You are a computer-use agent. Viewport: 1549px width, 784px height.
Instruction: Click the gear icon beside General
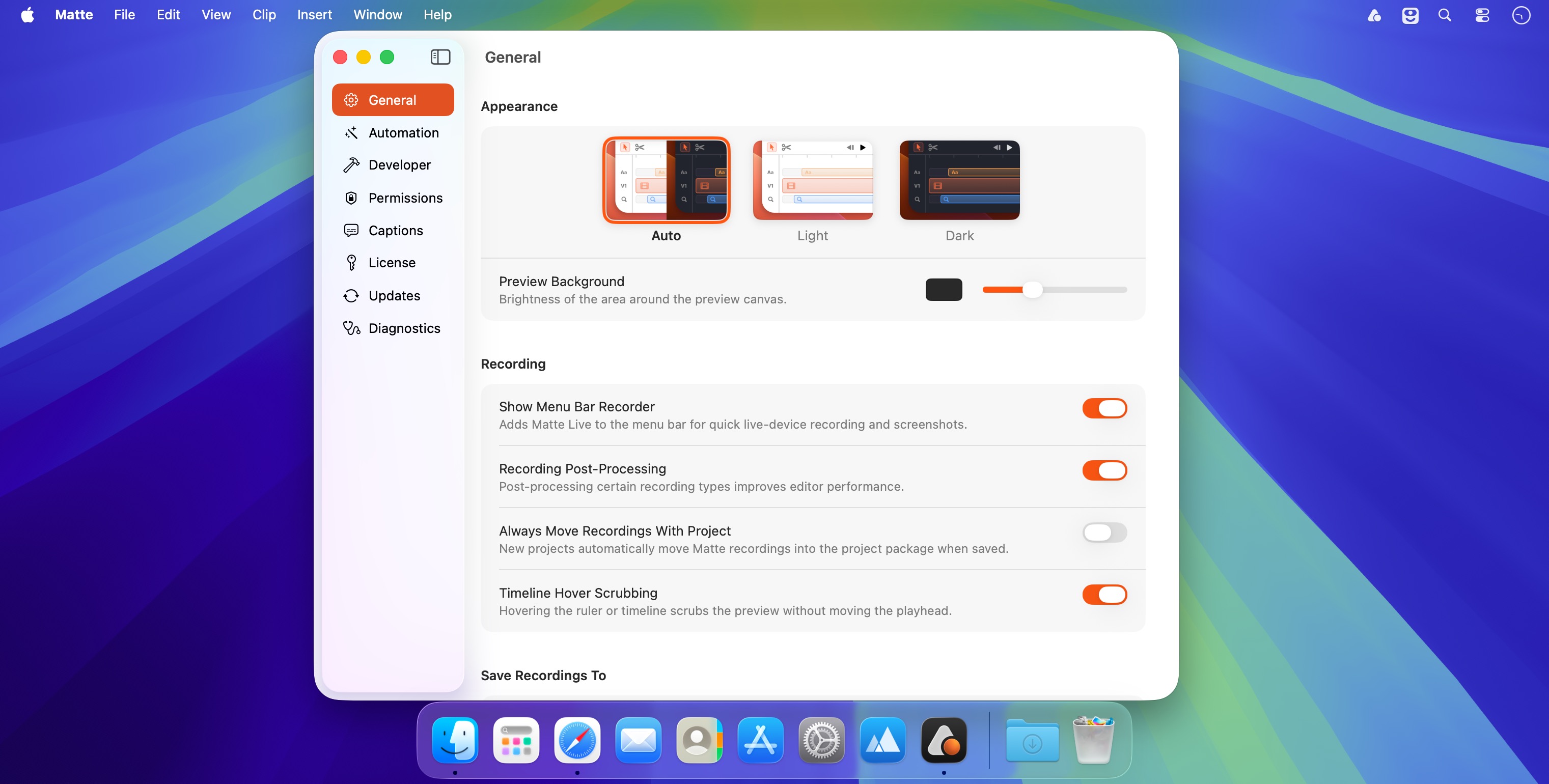coord(351,100)
